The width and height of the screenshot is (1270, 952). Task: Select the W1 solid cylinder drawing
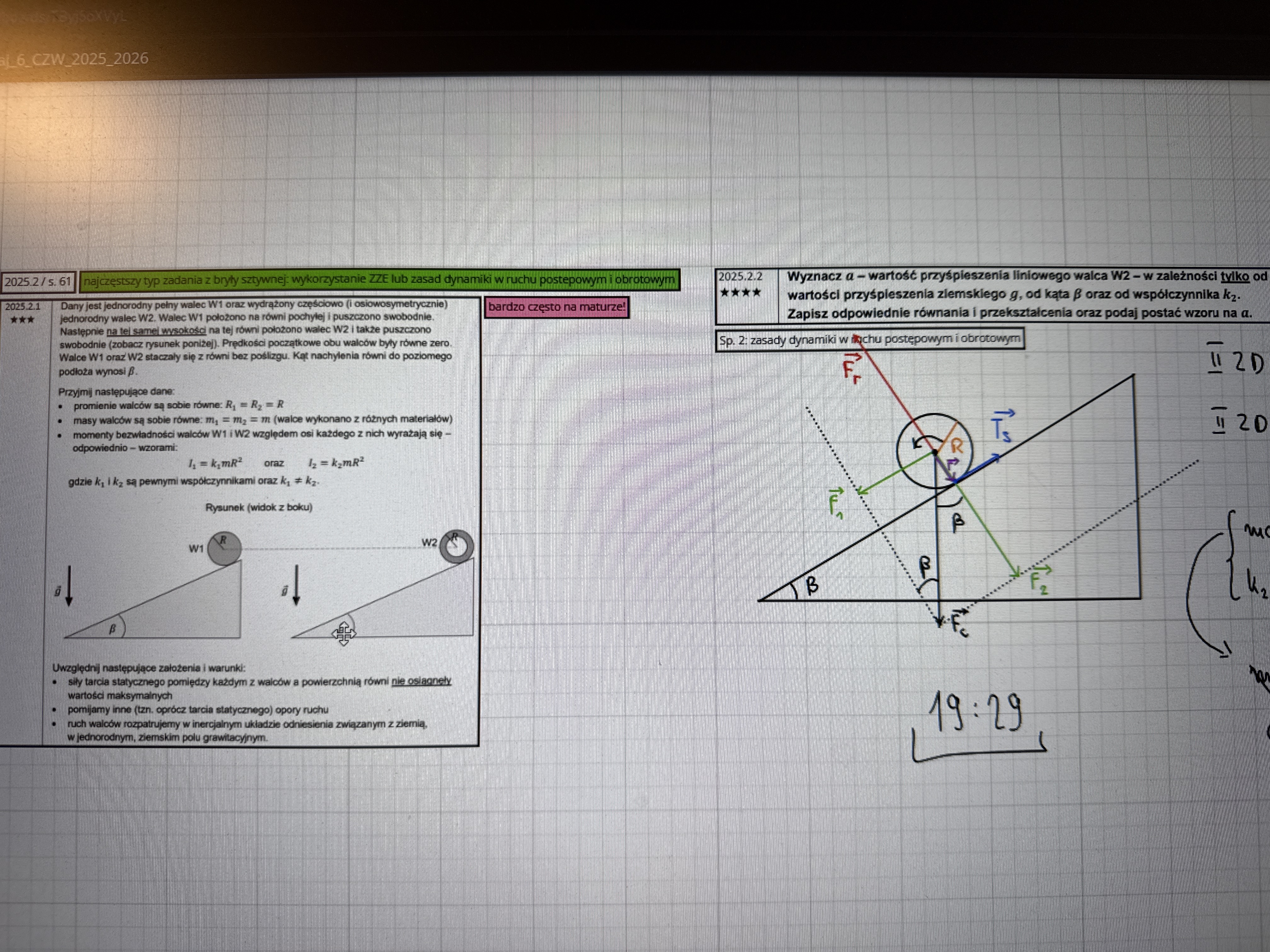(x=224, y=548)
